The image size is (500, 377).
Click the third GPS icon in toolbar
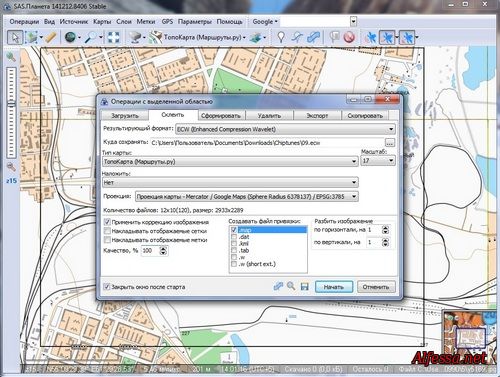(x=407, y=37)
